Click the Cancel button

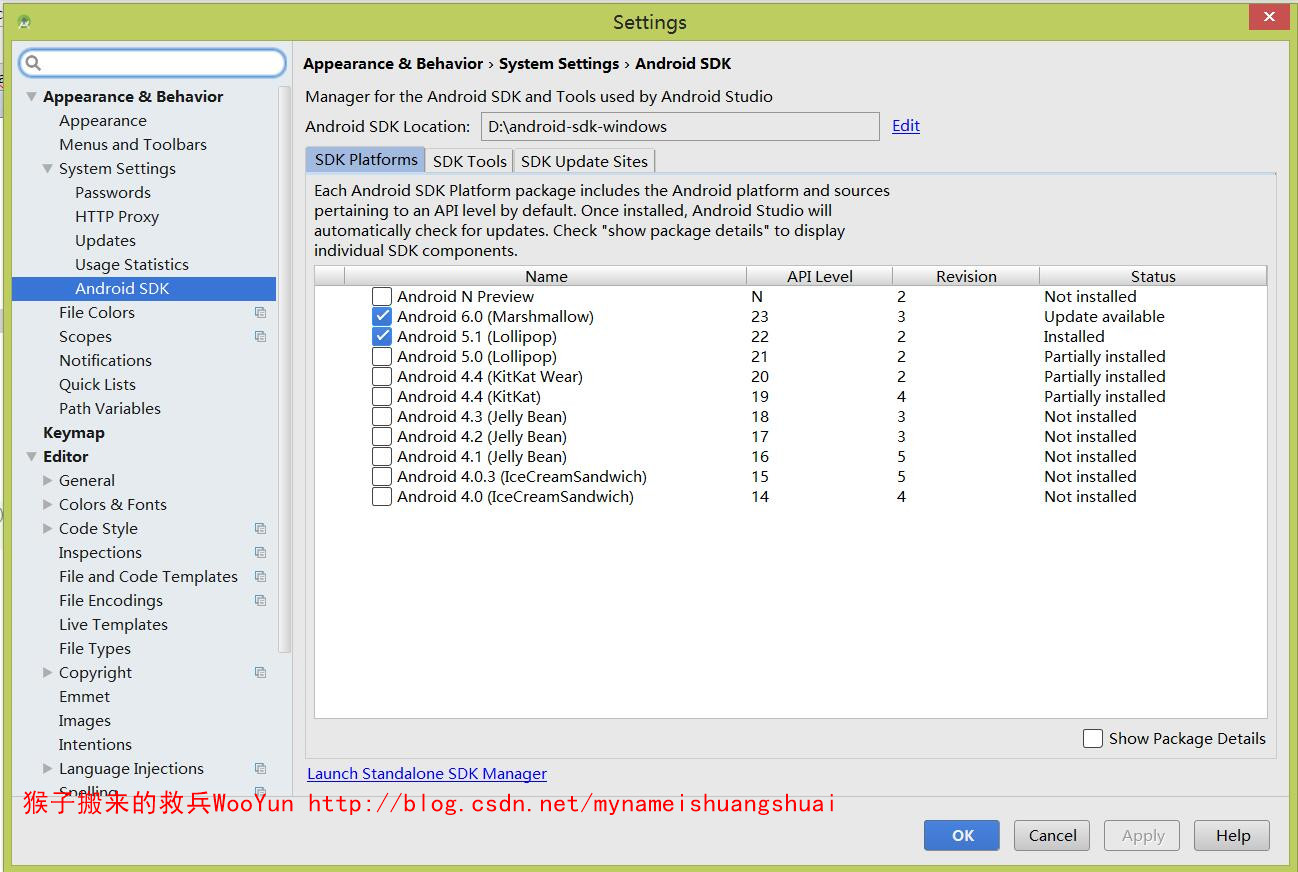click(x=1053, y=836)
